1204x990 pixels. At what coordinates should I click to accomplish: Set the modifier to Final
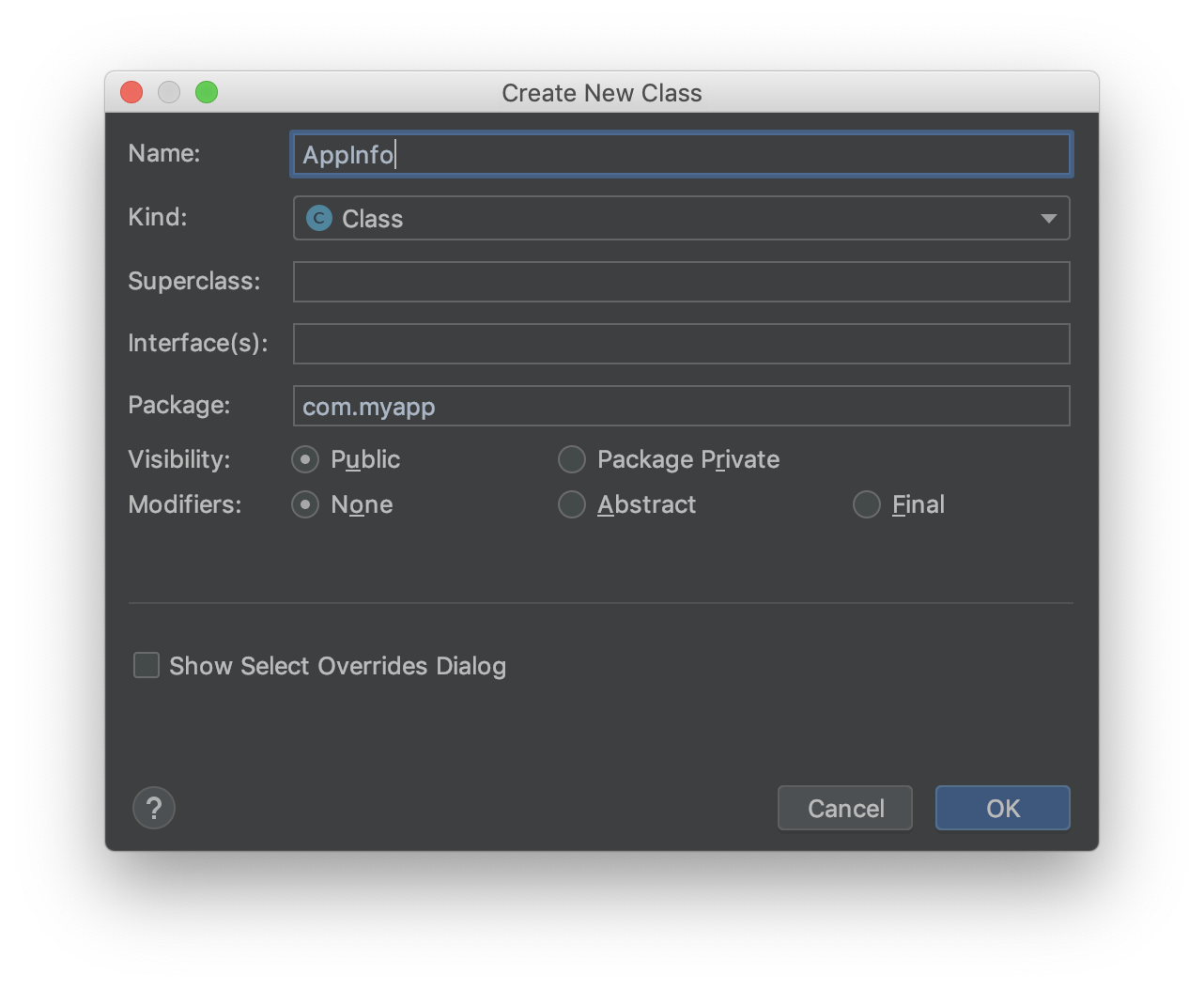tap(867, 504)
